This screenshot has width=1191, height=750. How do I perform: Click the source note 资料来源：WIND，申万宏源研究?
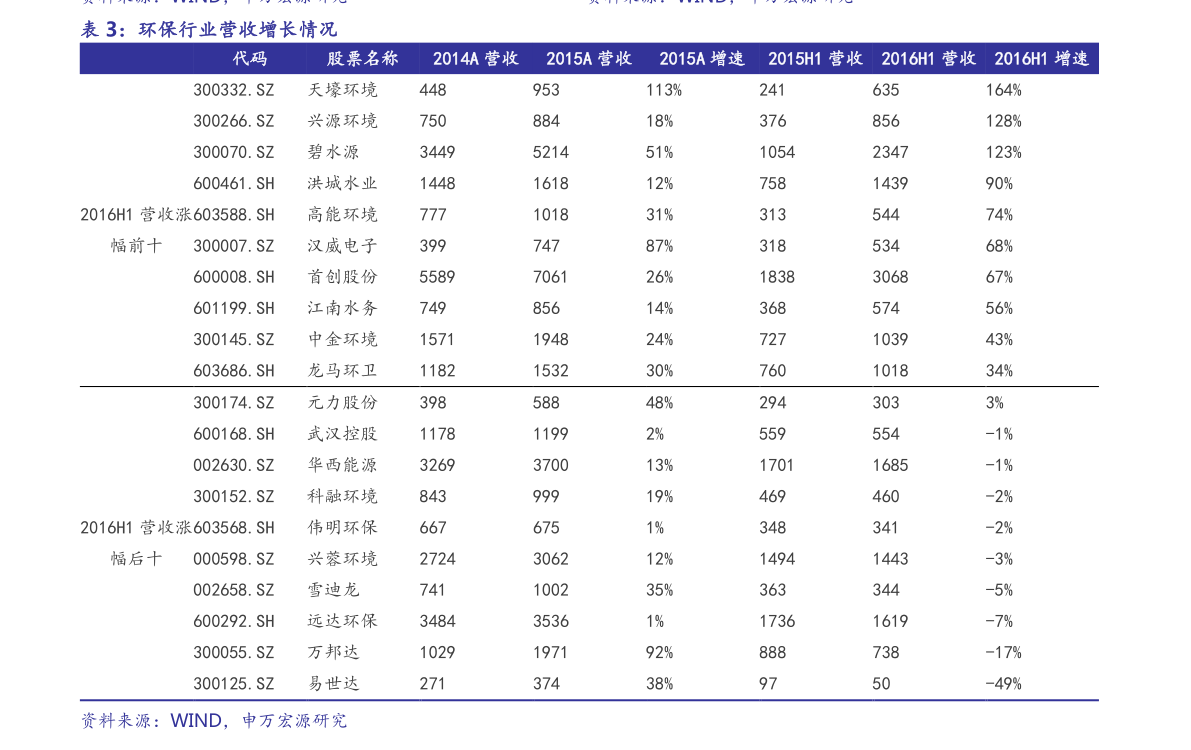click(x=214, y=720)
